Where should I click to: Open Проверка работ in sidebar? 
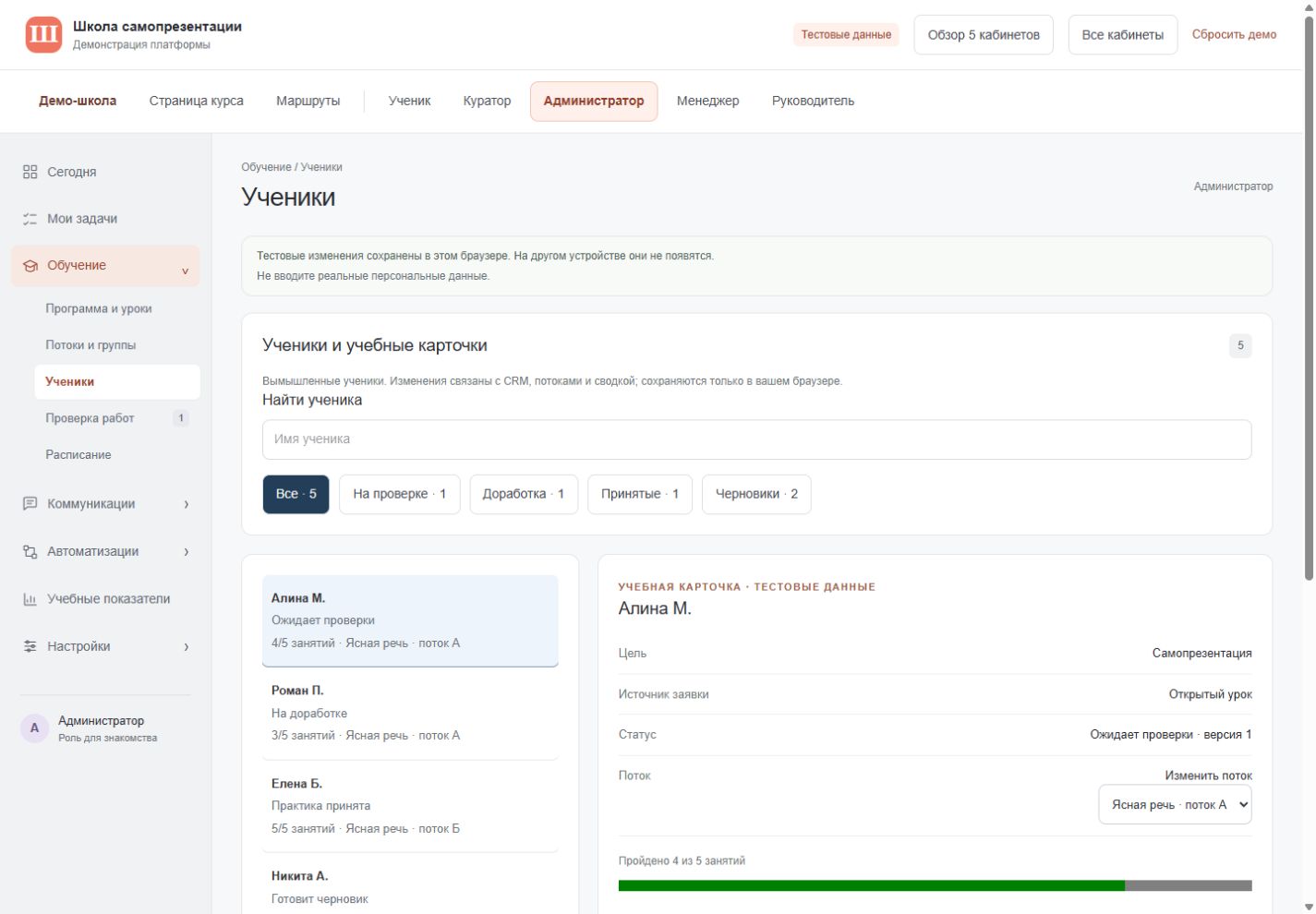117,418
